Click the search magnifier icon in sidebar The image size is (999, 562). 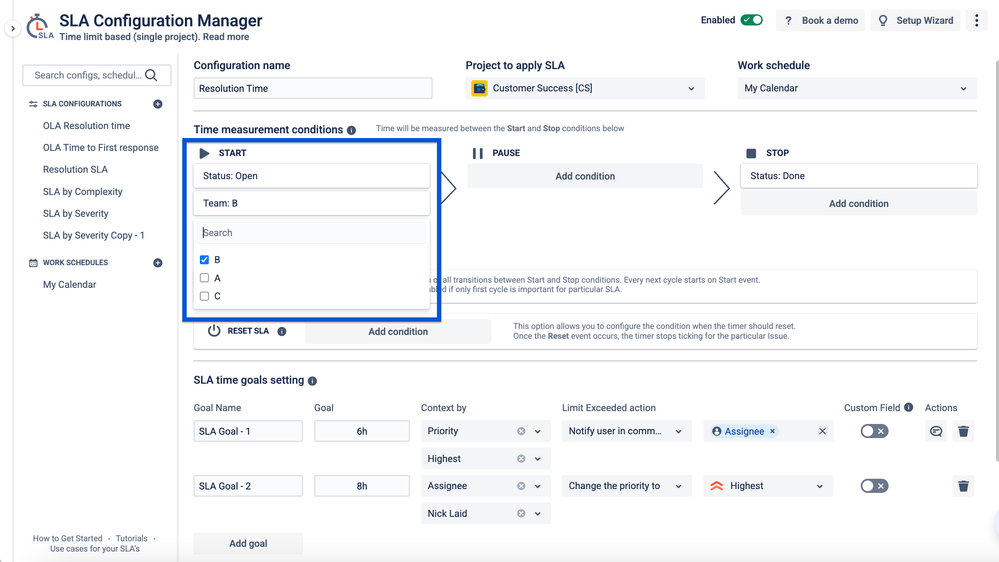tap(151, 75)
